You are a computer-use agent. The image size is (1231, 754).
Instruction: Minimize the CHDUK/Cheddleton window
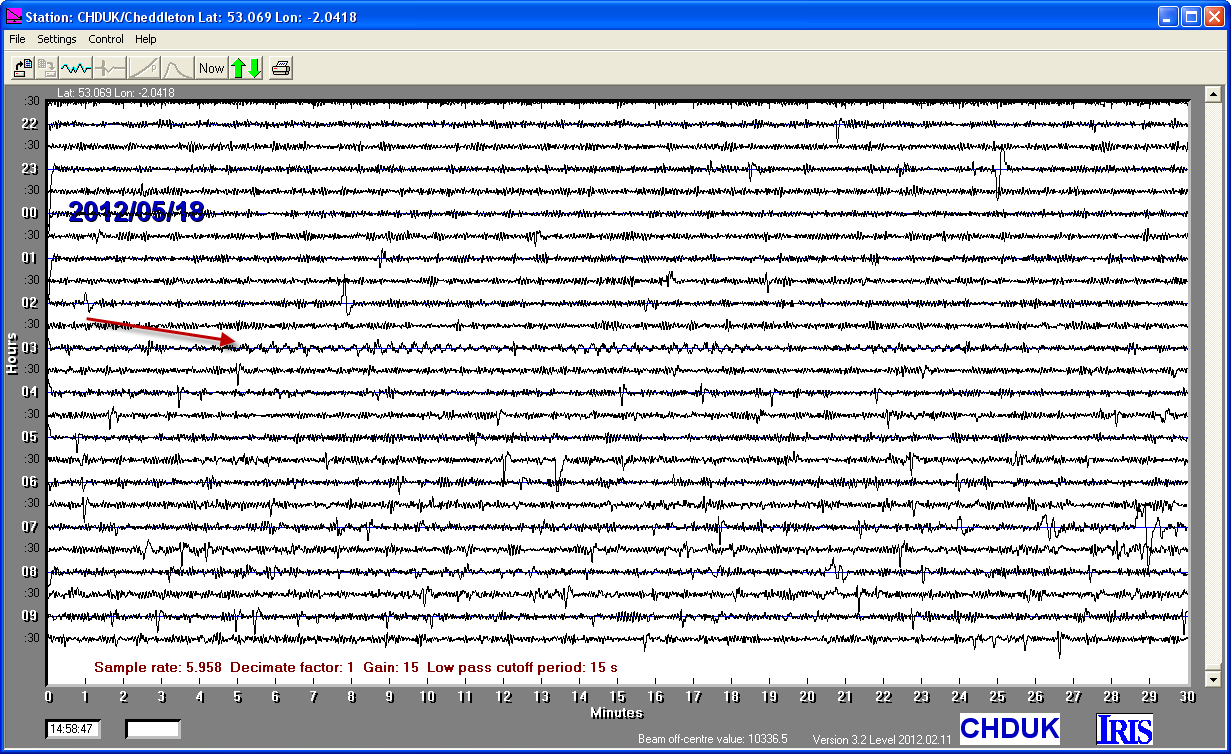1169,16
